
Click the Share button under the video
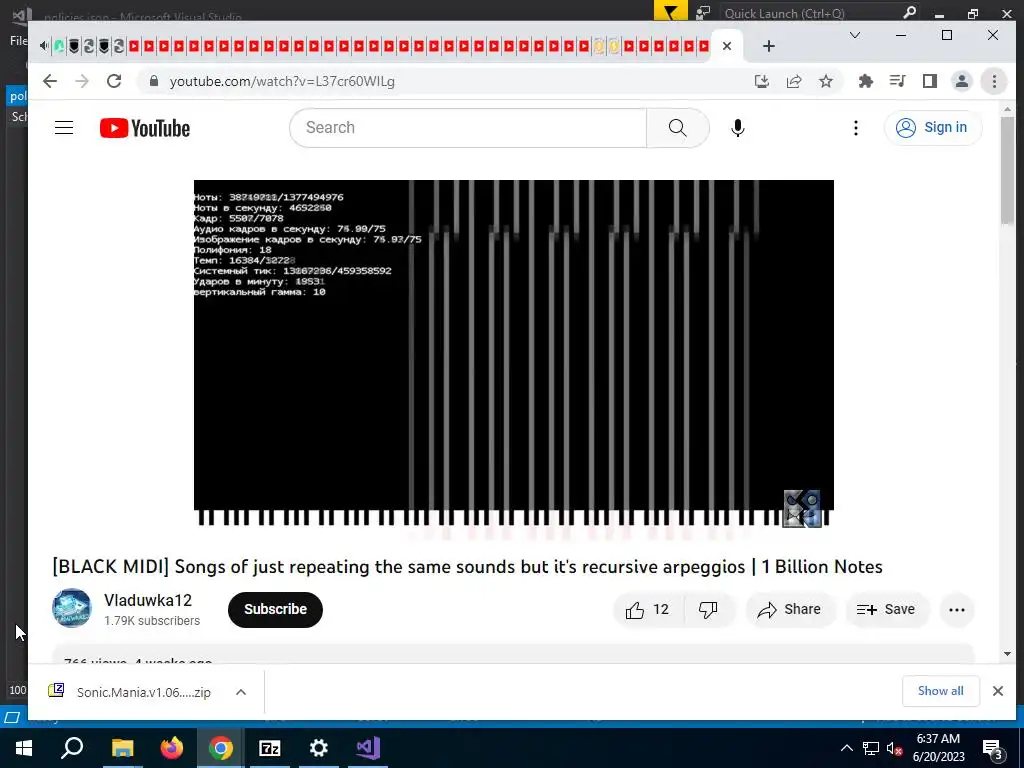click(x=790, y=609)
